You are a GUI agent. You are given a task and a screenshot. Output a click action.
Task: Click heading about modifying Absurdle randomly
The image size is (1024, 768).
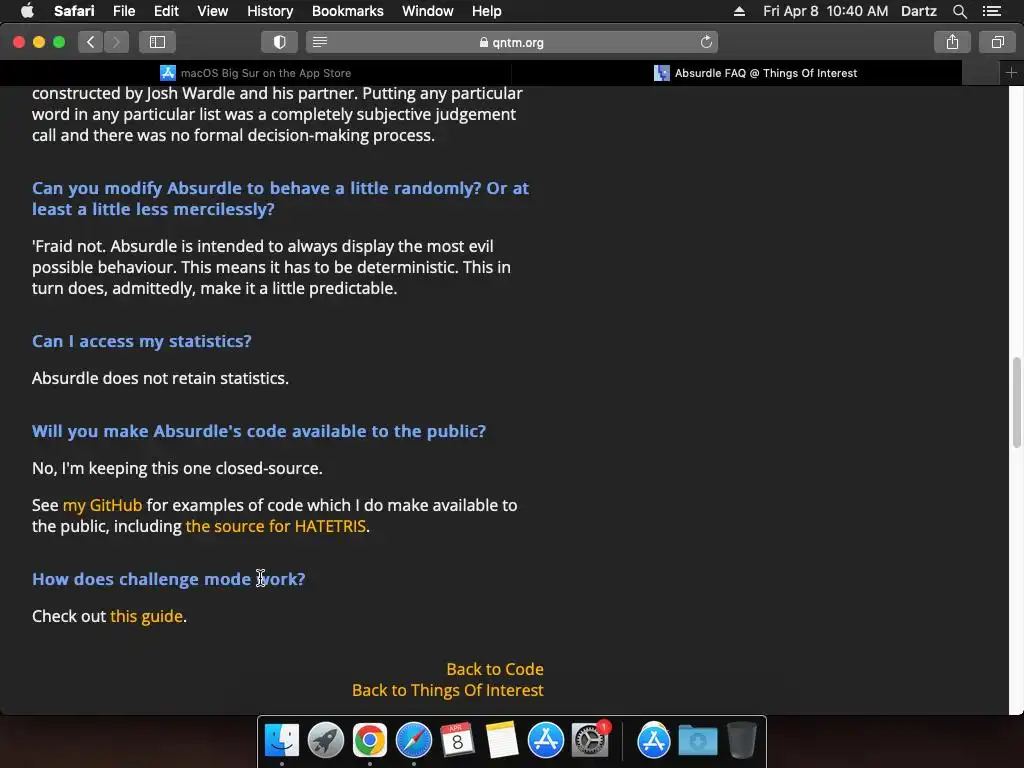coord(280,199)
